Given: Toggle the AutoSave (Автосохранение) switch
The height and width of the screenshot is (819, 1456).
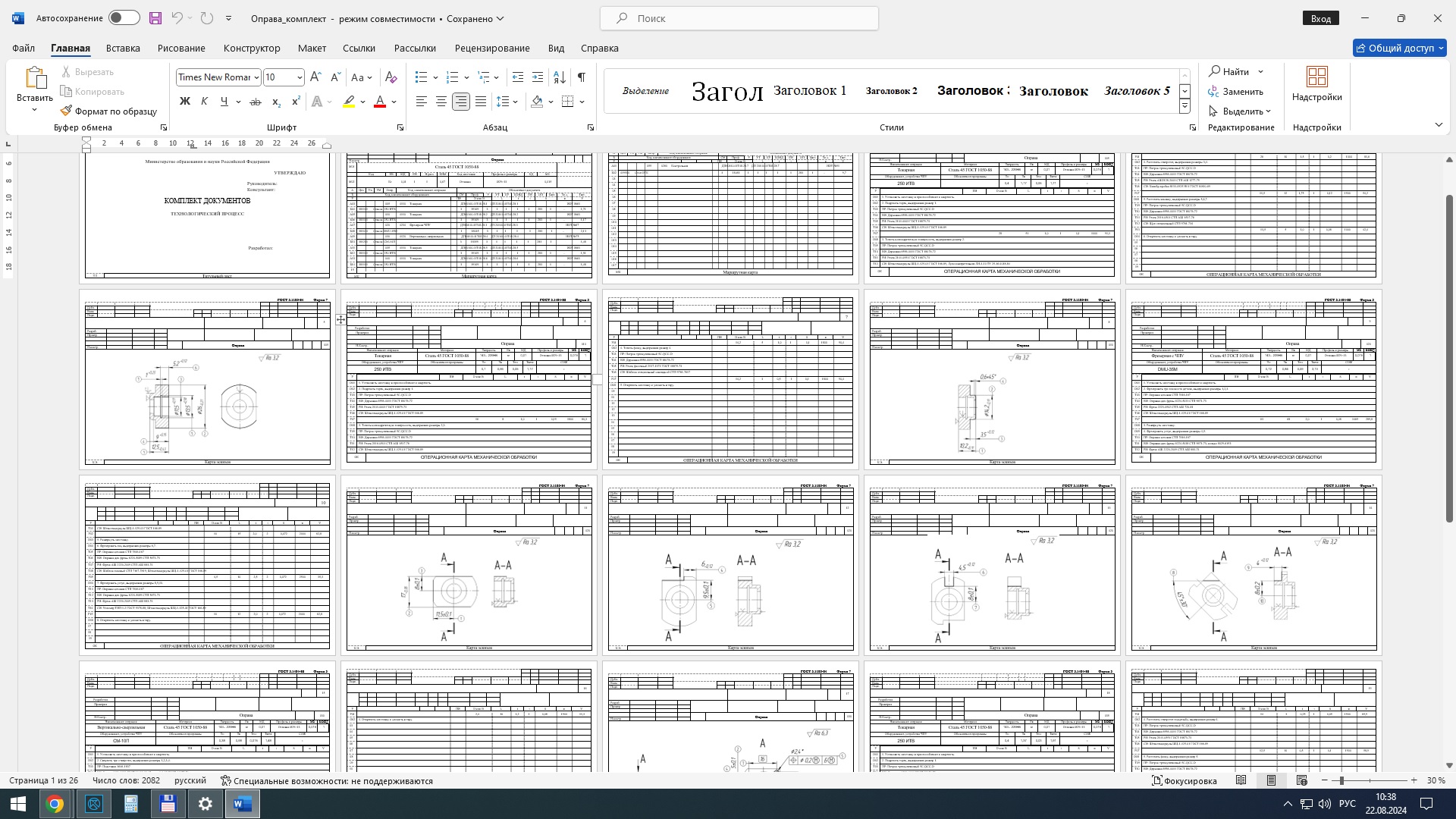Looking at the screenshot, I should click(x=124, y=18).
